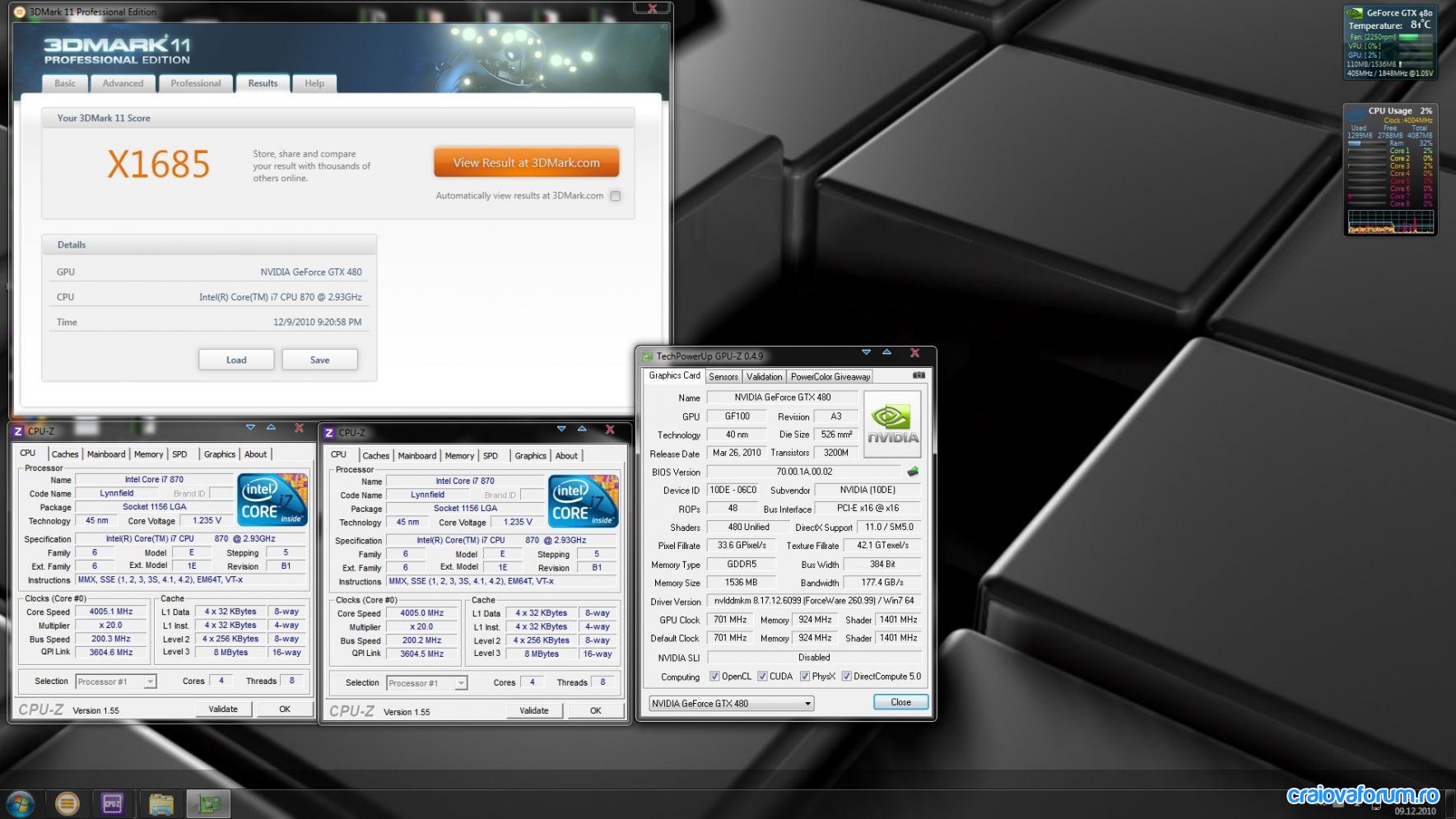Click the GeForce GTX 480 gadget logo
This screenshot has width=1456, height=819.
coord(1354,13)
